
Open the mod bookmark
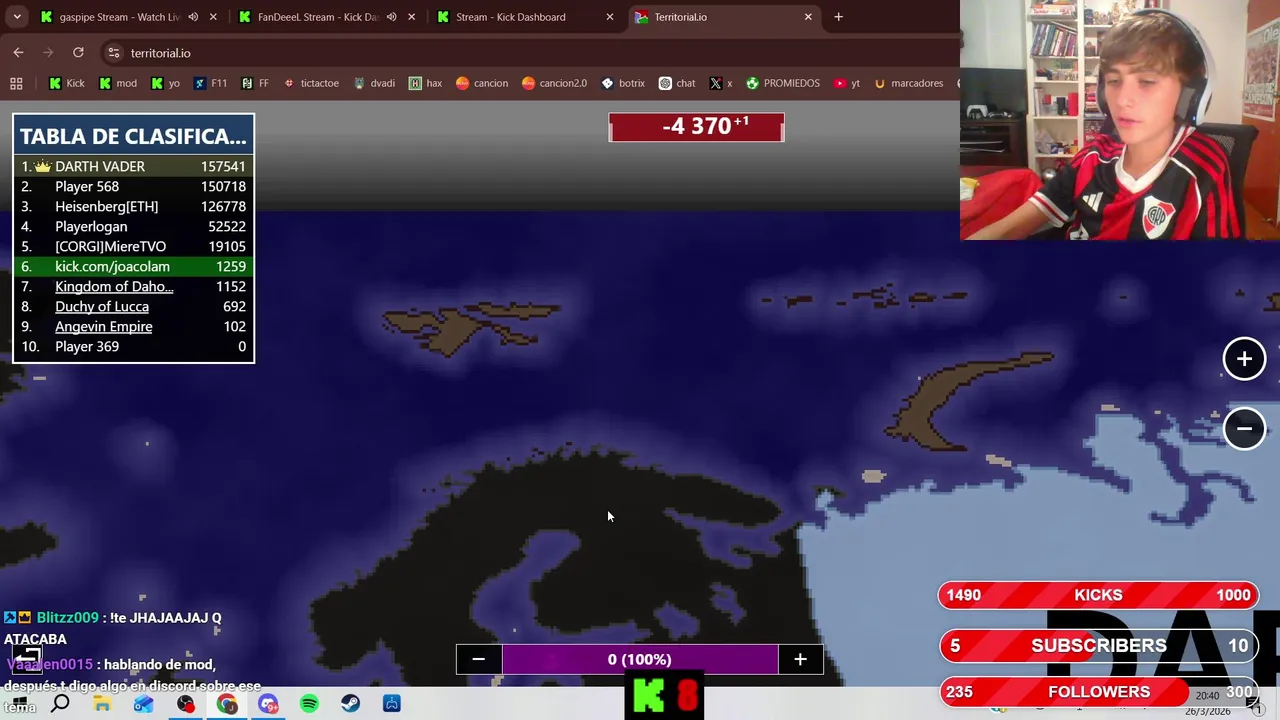[x=117, y=83]
